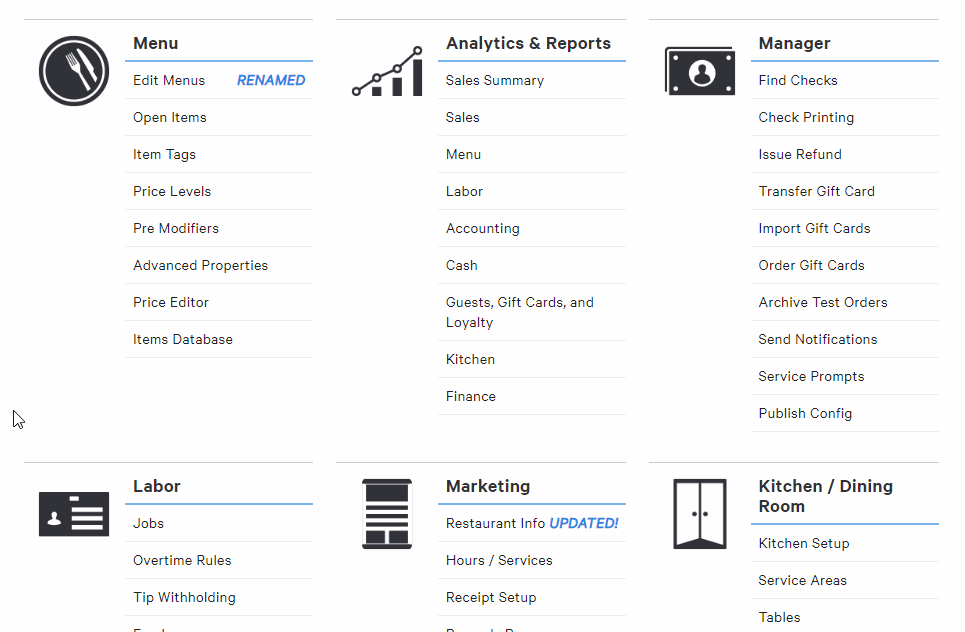Open Guests, Gift Cards, and Loyalty reports
Viewport: 965px width, 632px height.
tap(520, 312)
